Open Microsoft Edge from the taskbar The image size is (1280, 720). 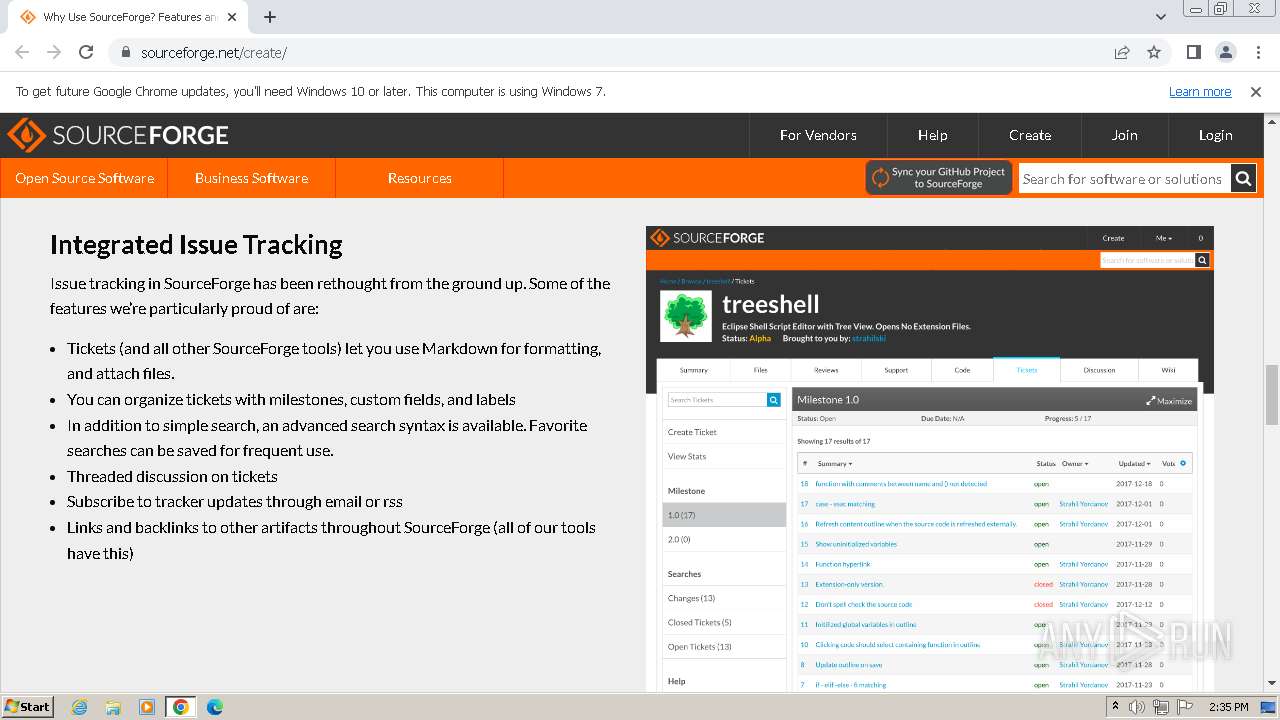tap(214, 707)
